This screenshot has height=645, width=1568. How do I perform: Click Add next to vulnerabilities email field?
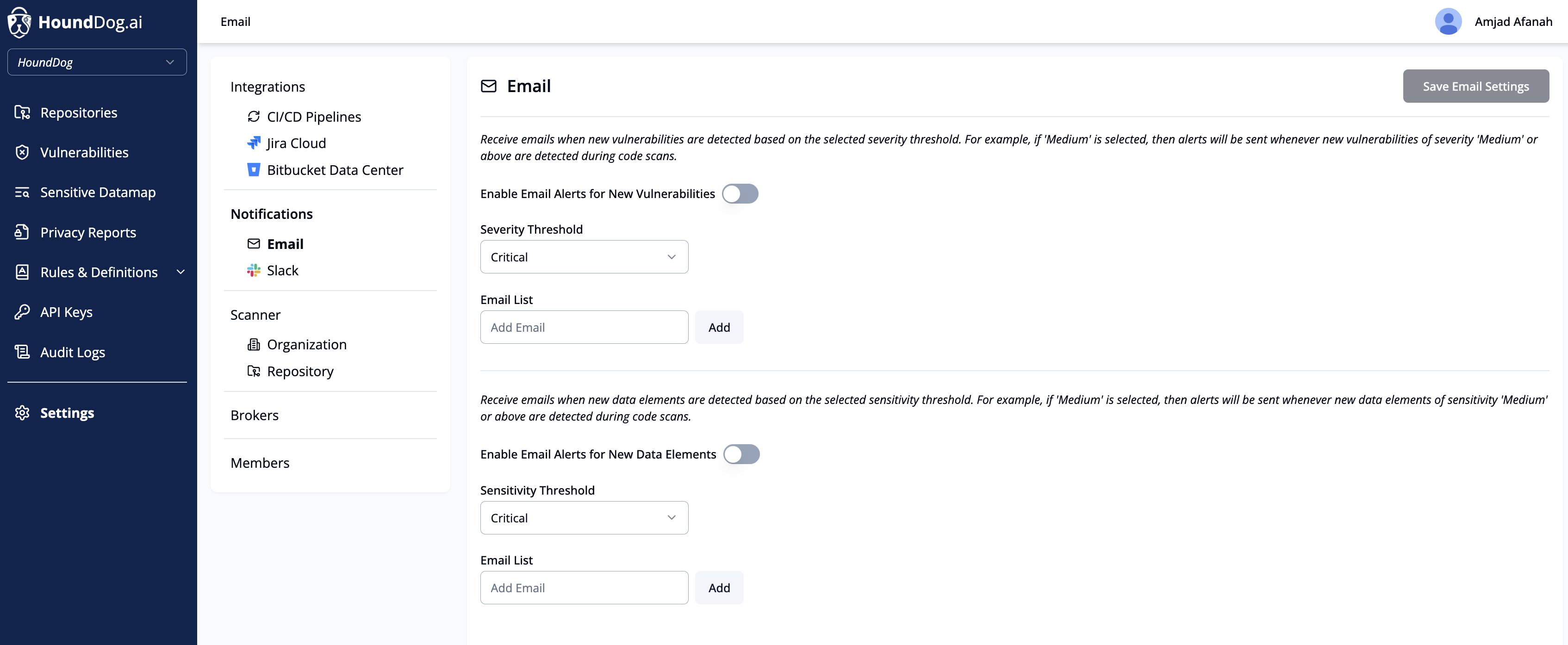point(719,328)
